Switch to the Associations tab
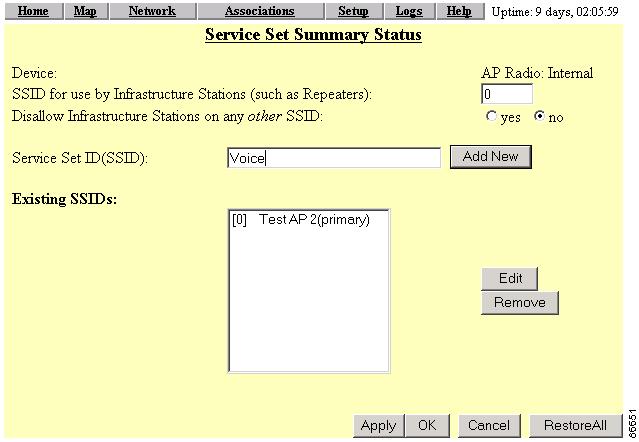639x442 pixels. [x=259, y=11]
